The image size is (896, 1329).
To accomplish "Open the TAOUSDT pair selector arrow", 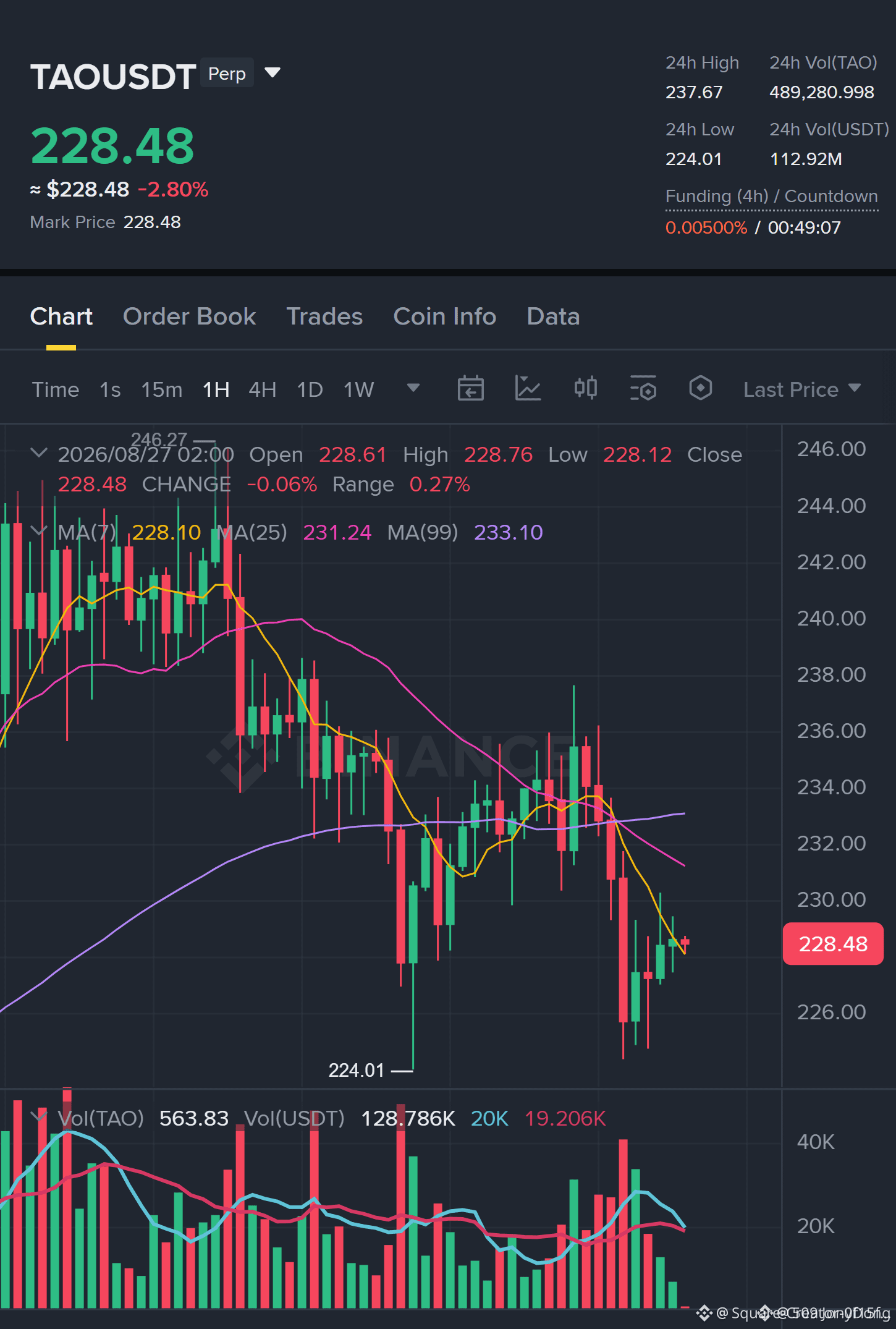I will point(273,73).
